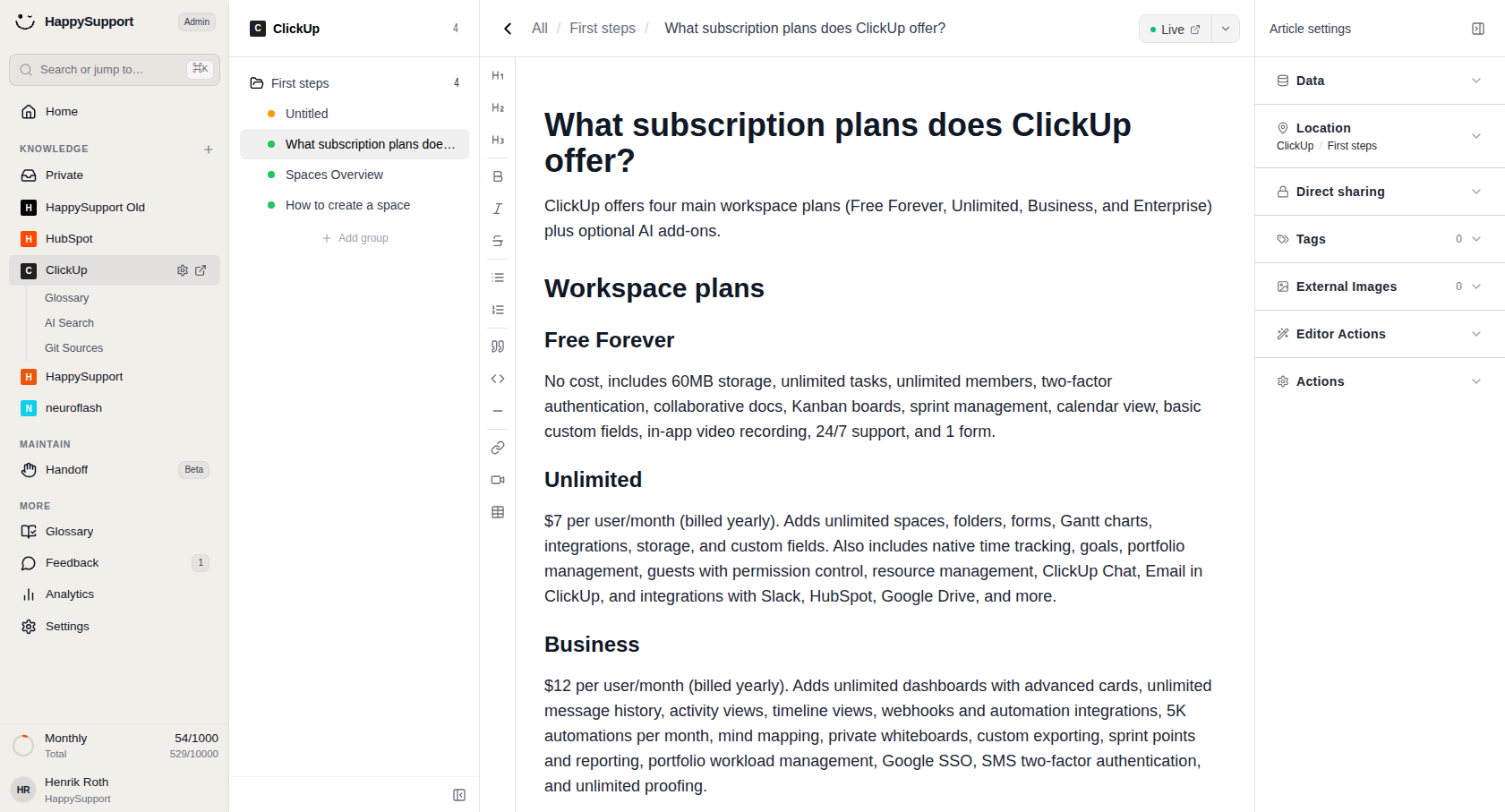Viewport: 1505px width, 812px height.
Task: Click Add group
Action: point(355,238)
